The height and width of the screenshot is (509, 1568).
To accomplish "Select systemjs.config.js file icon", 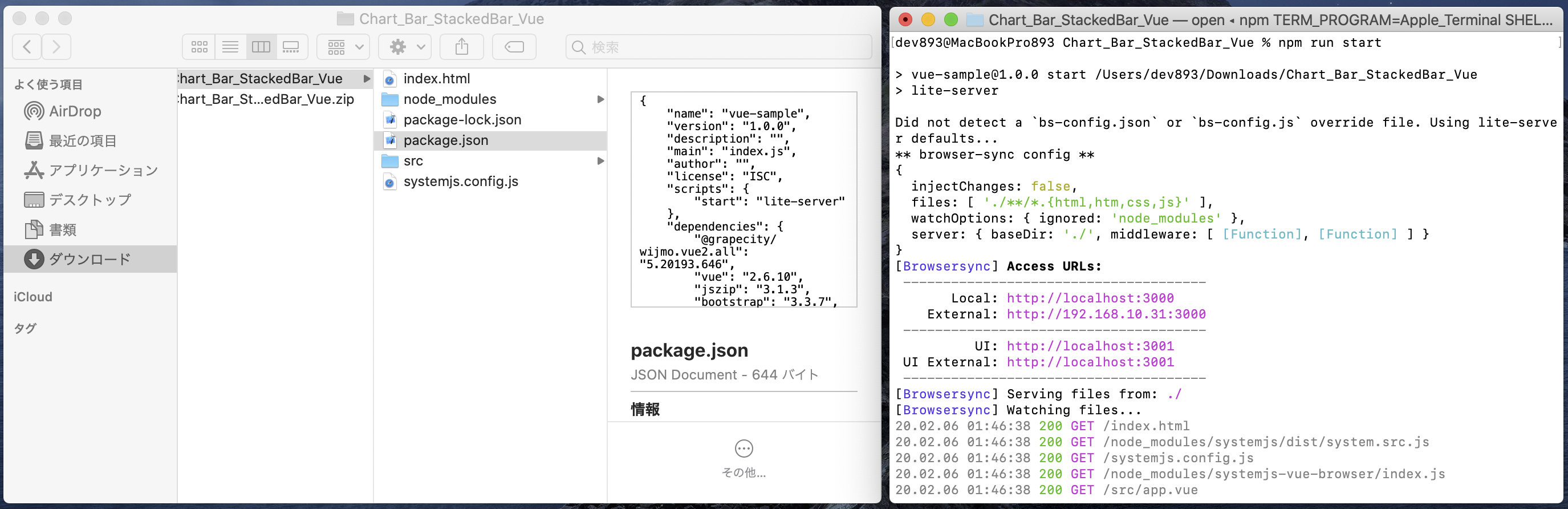I will point(389,182).
